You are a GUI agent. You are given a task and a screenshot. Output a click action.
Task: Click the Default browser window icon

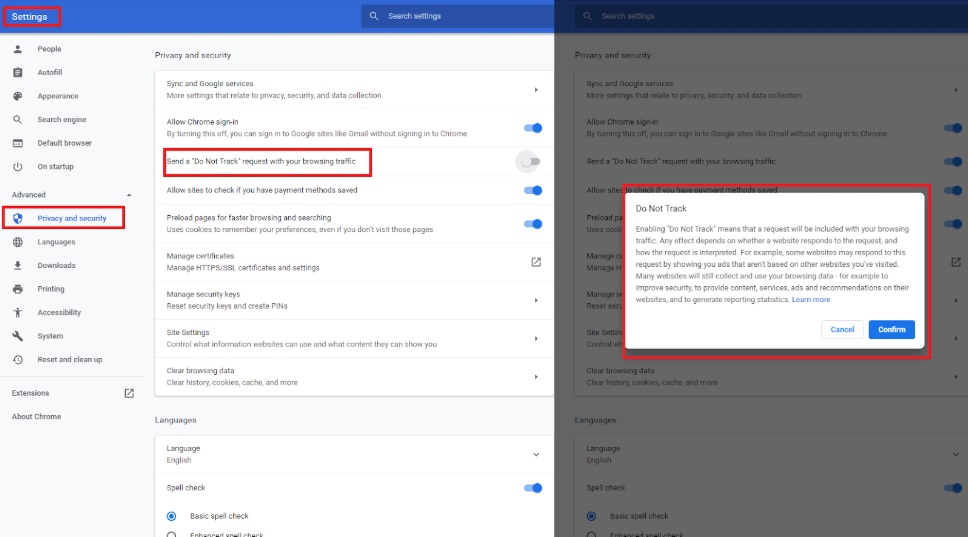click(x=18, y=143)
